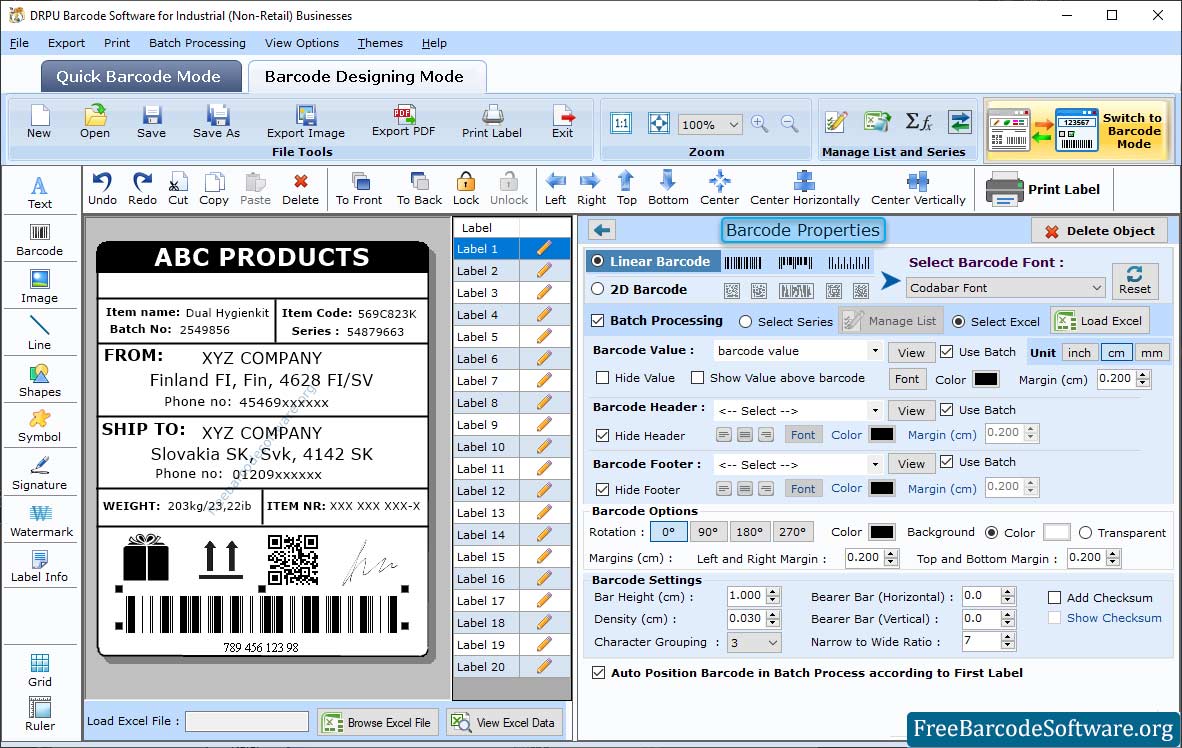Check Show Value above barcode
This screenshot has width=1182, height=748.
pos(697,378)
